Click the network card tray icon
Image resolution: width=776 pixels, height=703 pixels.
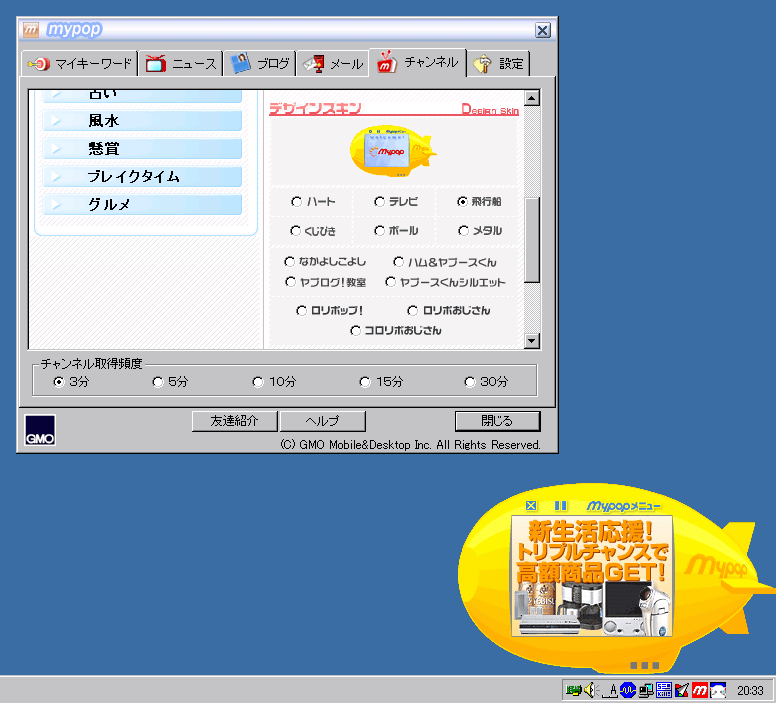coord(574,690)
